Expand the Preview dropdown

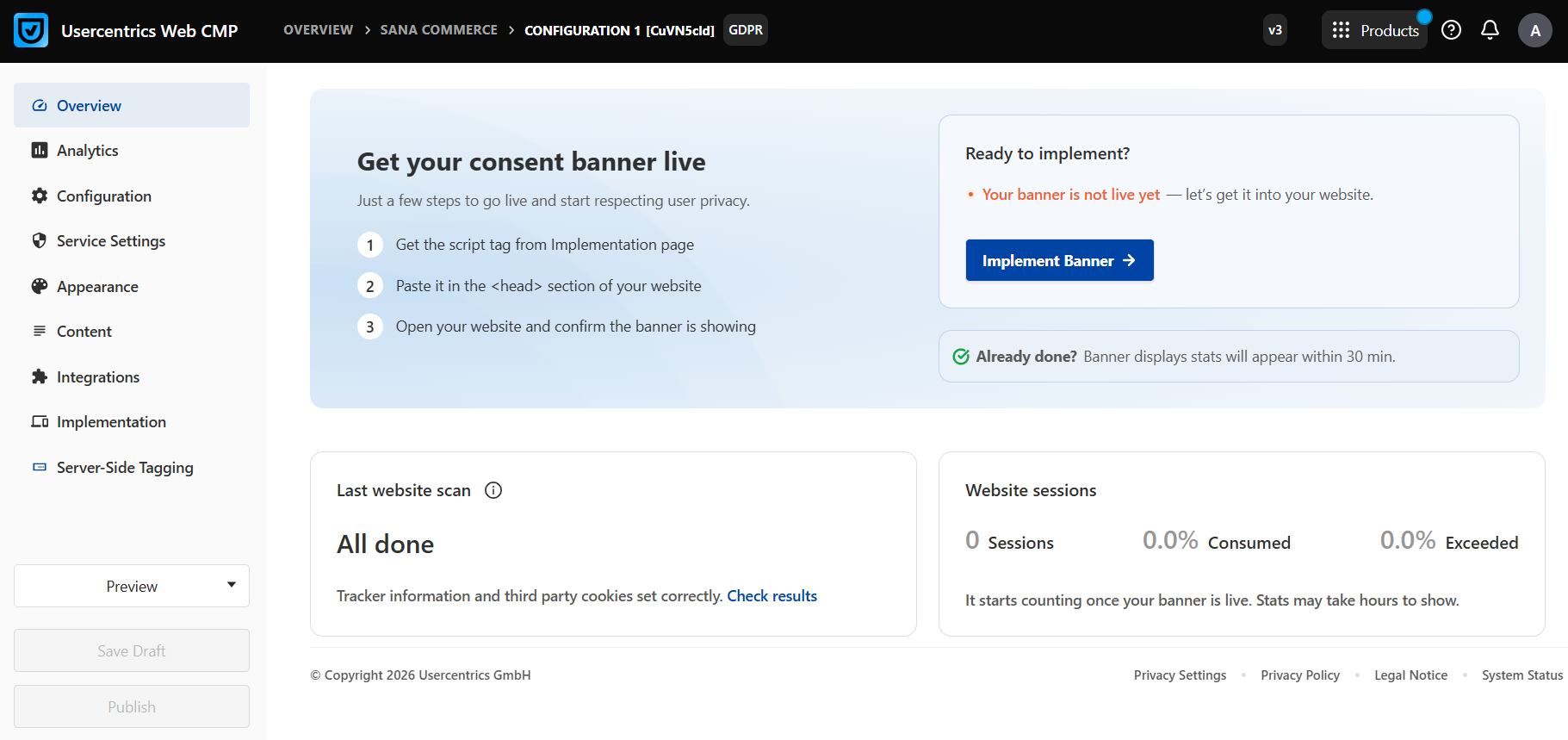click(x=132, y=586)
